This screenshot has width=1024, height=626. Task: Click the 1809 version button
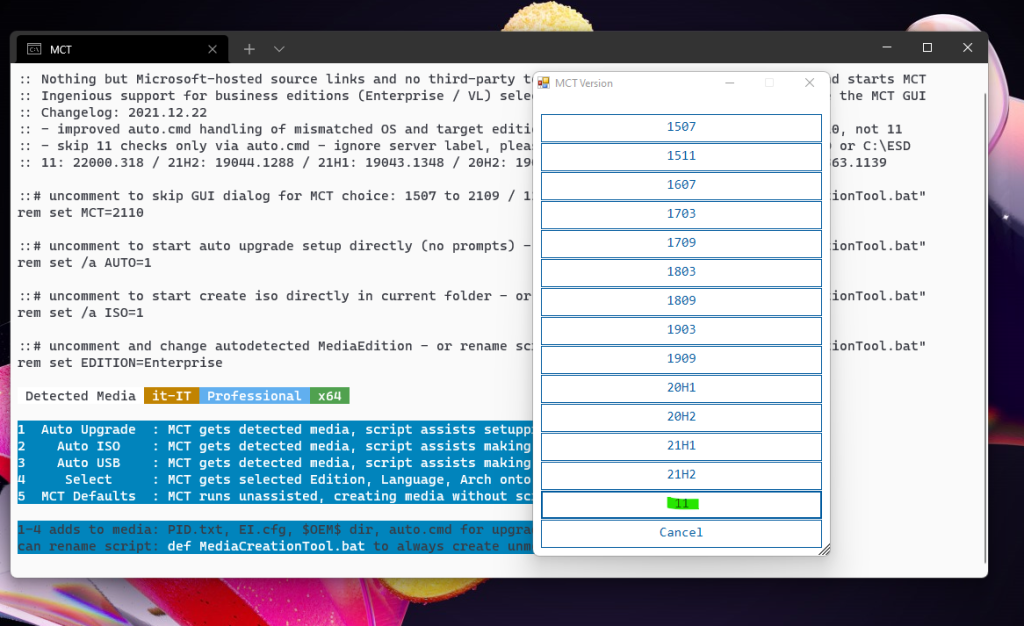(681, 301)
